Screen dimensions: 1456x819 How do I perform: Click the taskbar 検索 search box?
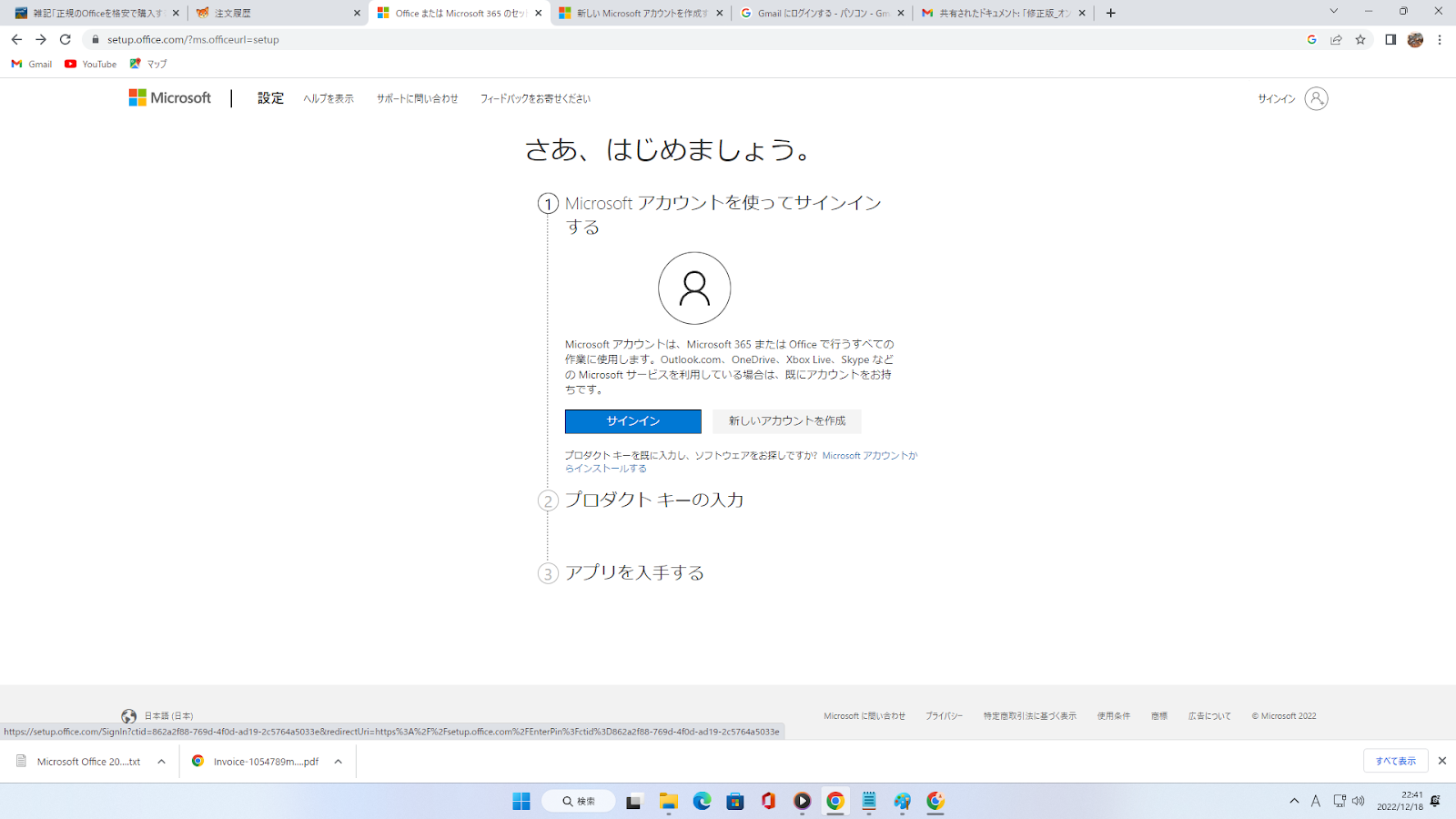point(579,801)
